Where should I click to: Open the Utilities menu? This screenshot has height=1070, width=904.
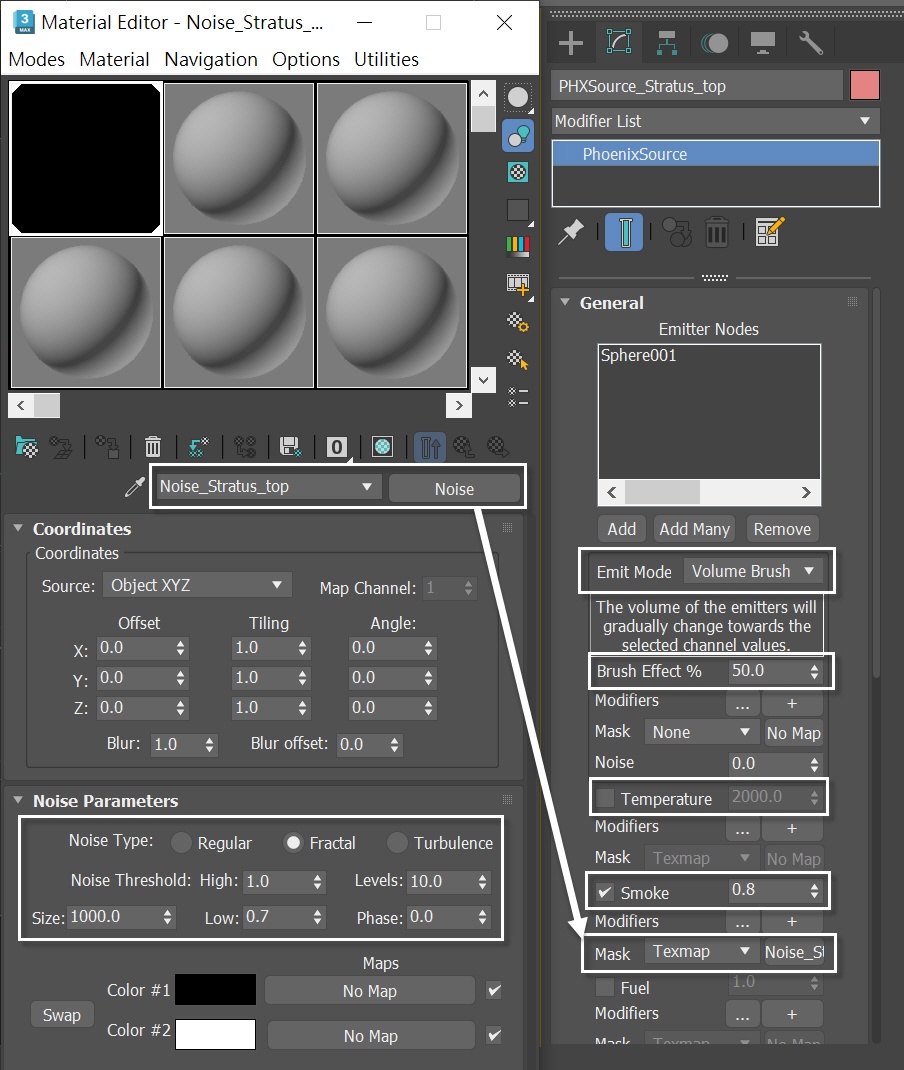point(386,59)
